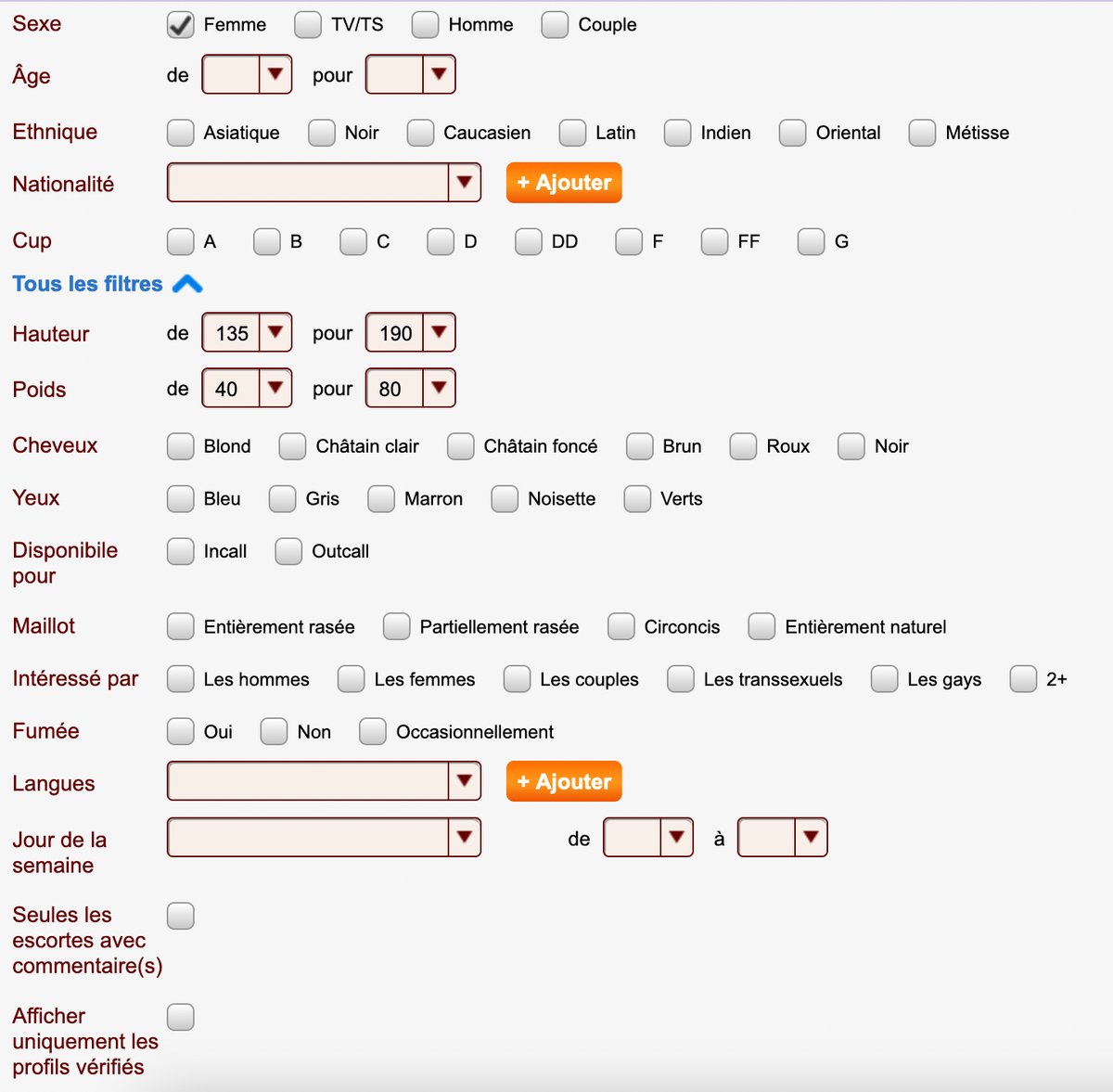Open the Âge 'de' dropdown
This screenshot has height=1092, width=1113.
[x=247, y=74]
